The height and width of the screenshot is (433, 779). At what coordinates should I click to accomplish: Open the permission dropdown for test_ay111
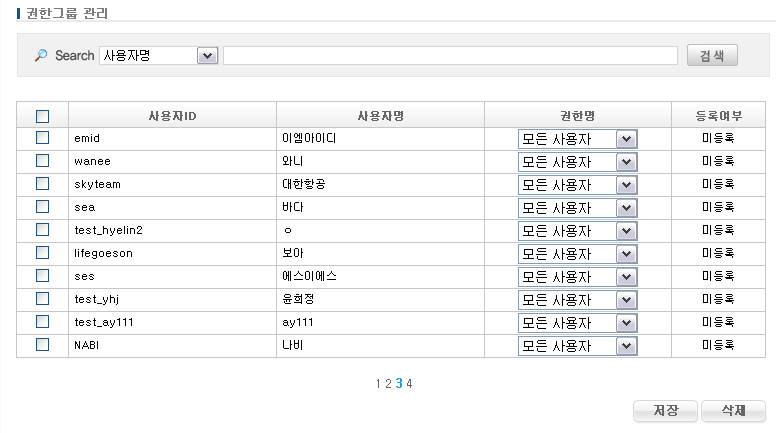coord(627,323)
